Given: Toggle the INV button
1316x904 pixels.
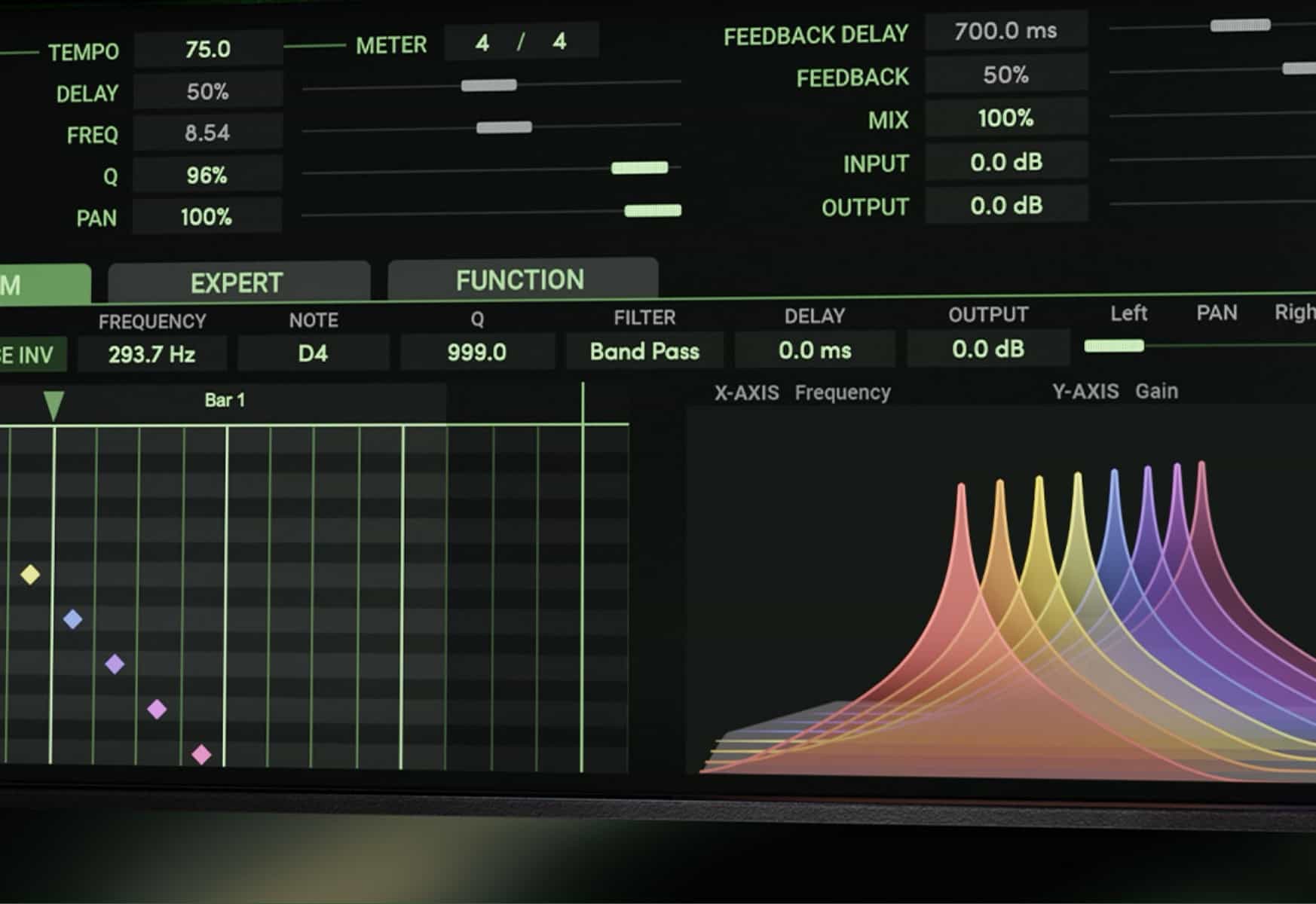Looking at the screenshot, I should [x=30, y=355].
